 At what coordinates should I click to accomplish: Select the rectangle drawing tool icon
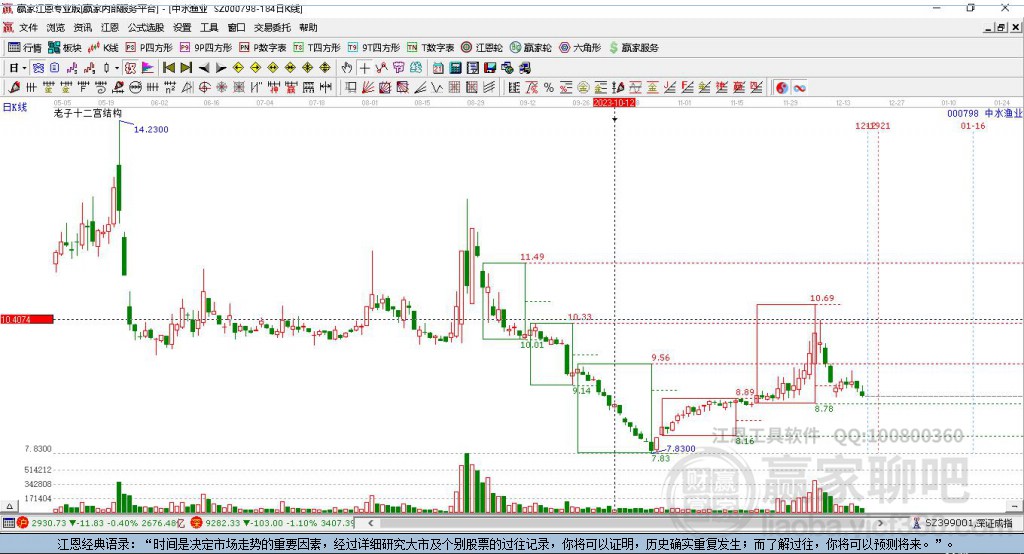tap(351, 87)
